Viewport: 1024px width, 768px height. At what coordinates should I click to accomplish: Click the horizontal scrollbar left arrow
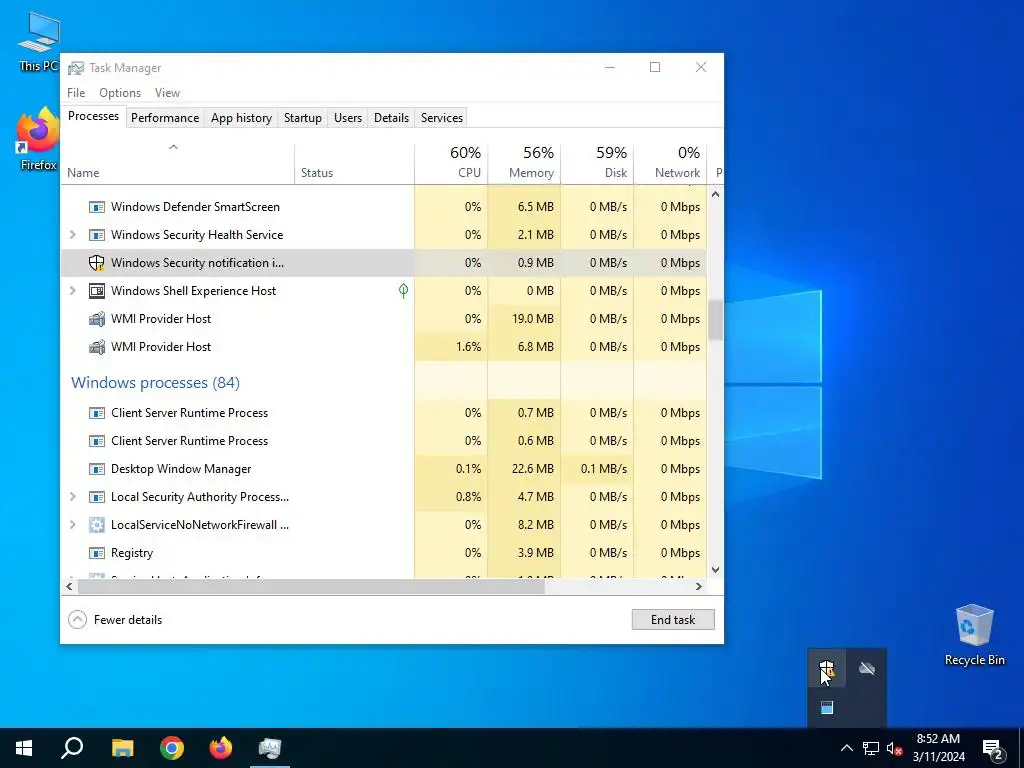click(x=69, y=586)
